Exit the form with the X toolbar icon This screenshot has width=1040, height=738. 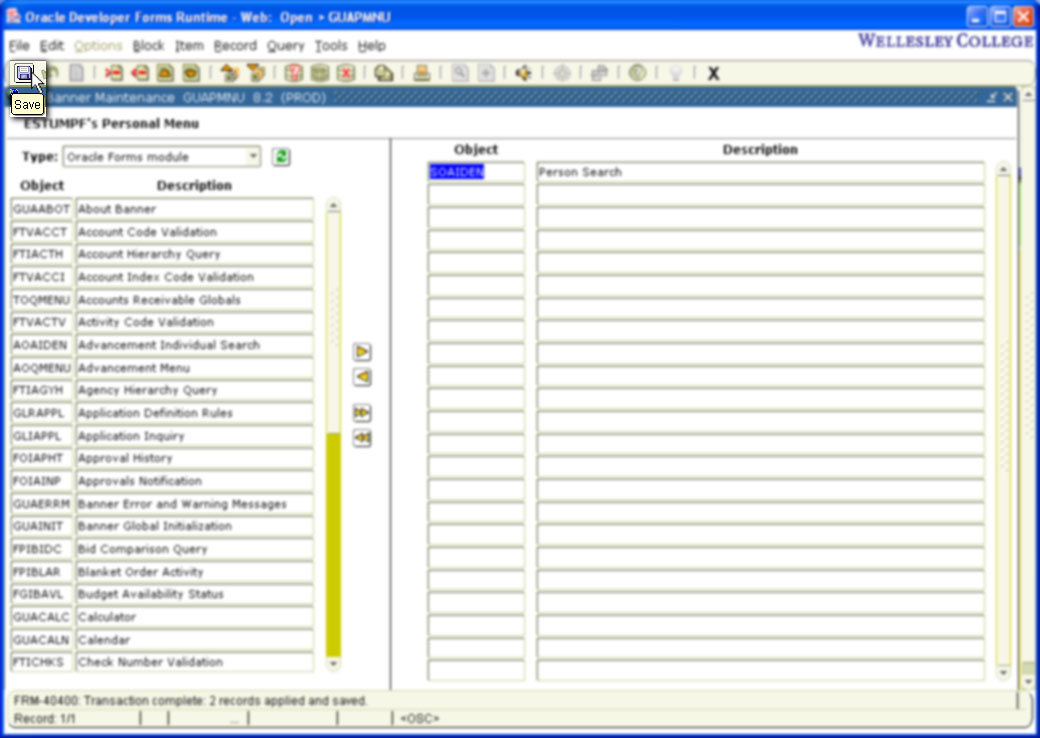(714, 74)
